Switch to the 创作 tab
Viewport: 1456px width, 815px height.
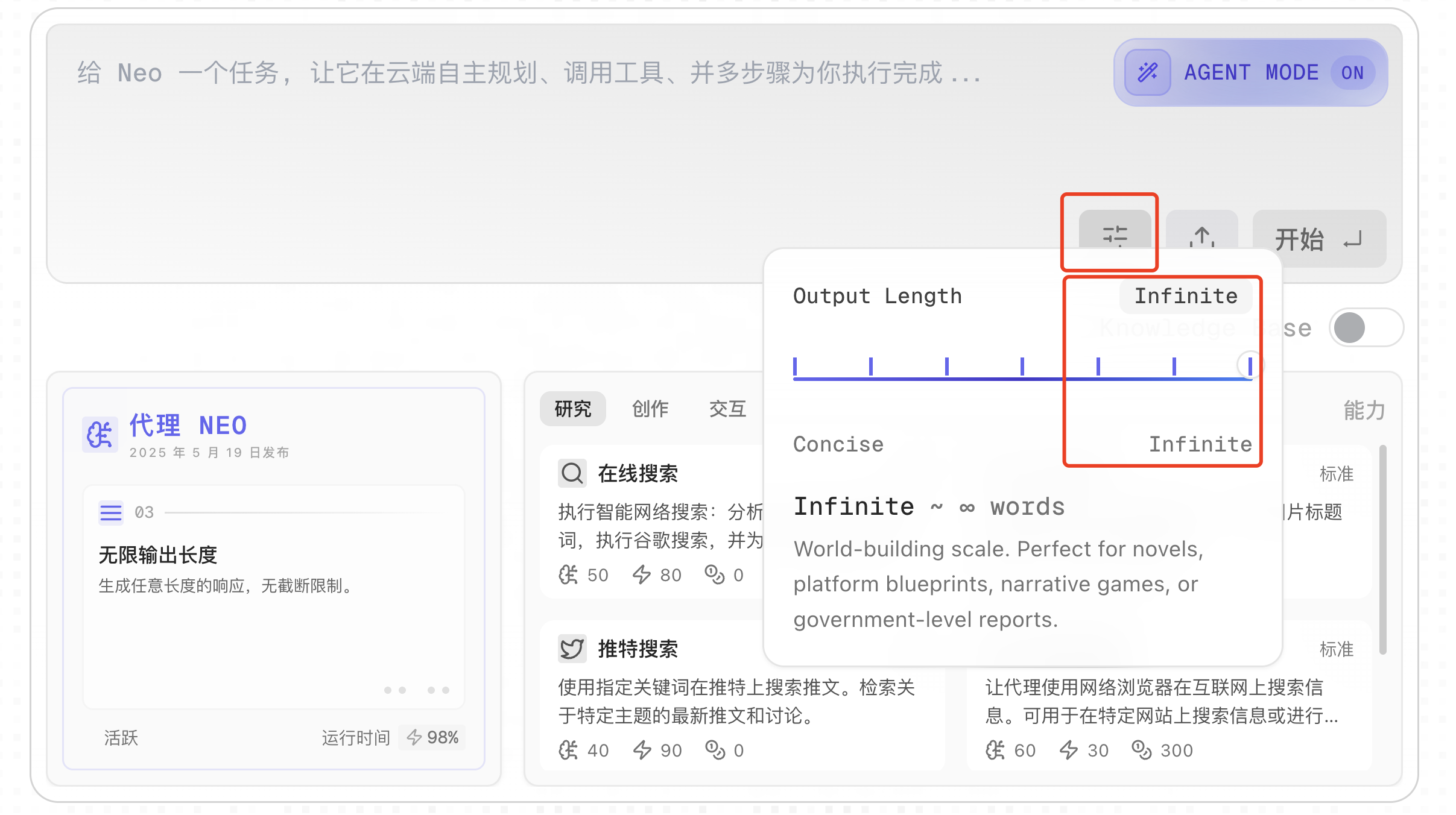click(x=650, y=409)
